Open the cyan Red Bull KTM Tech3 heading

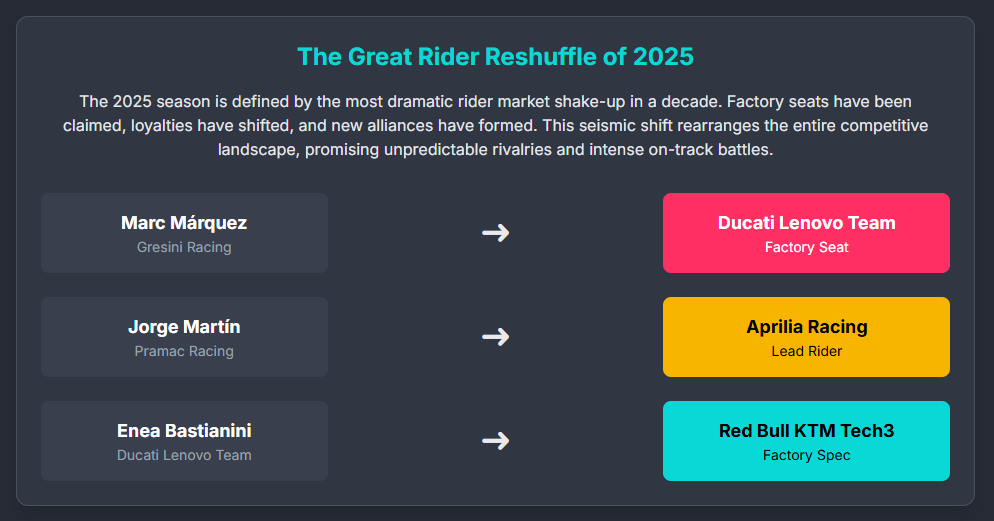click(x=806, y=431)
